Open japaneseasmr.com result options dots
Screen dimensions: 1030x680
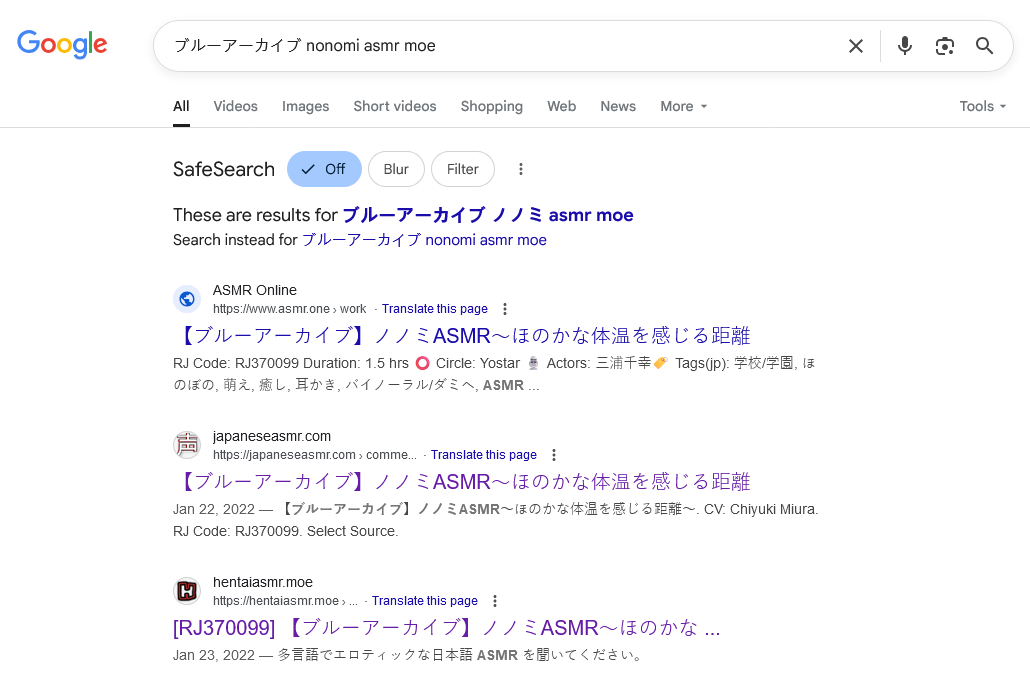pyautogui.click(x=554, y=455)
